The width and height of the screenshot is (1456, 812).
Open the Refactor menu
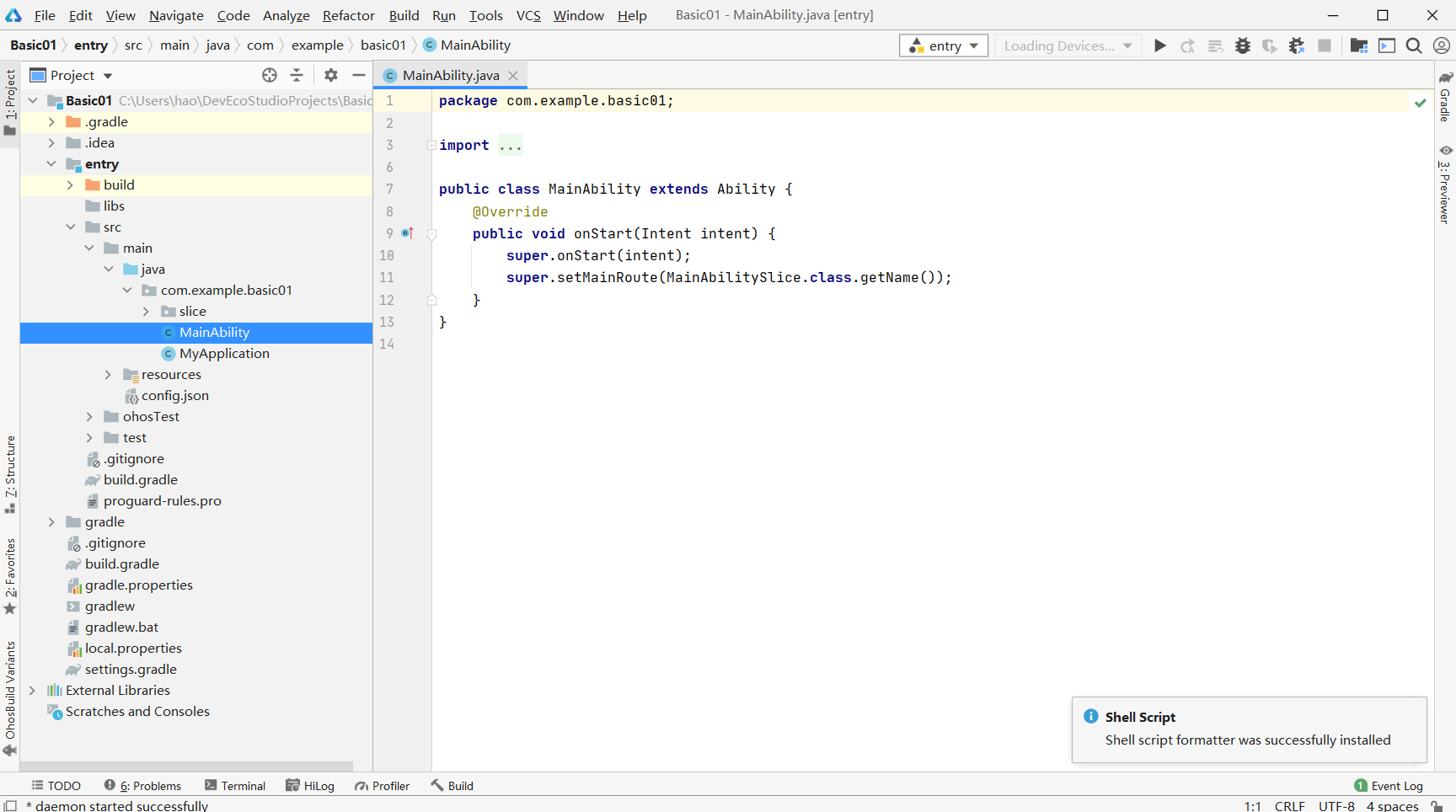[x=348, y=15]
